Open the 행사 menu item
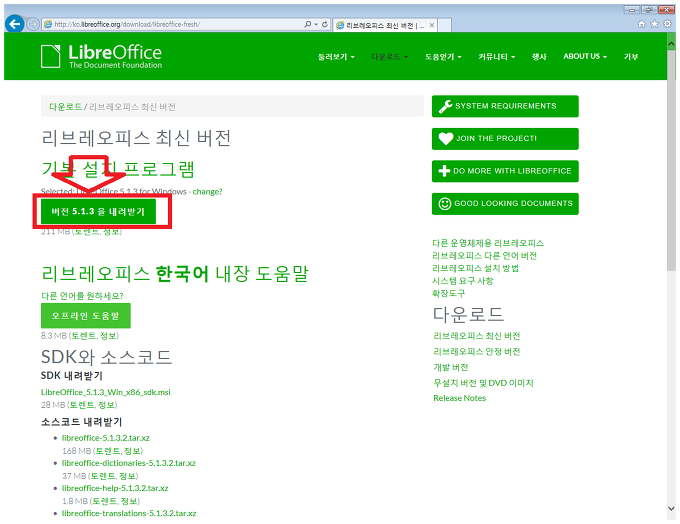This screenshot has width=680, height=524. click(539, 57)
